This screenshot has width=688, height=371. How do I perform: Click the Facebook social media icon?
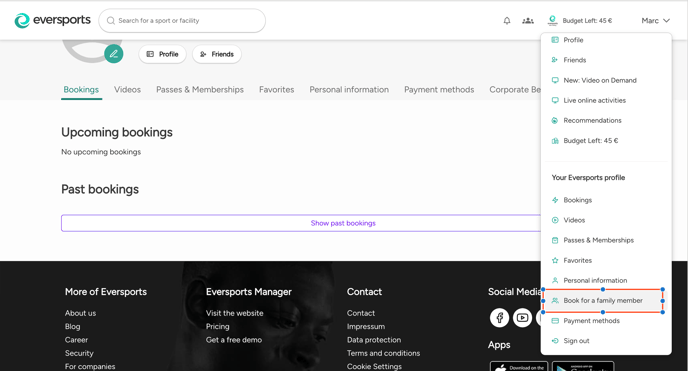pyautogui.click(x=499, y=317)
